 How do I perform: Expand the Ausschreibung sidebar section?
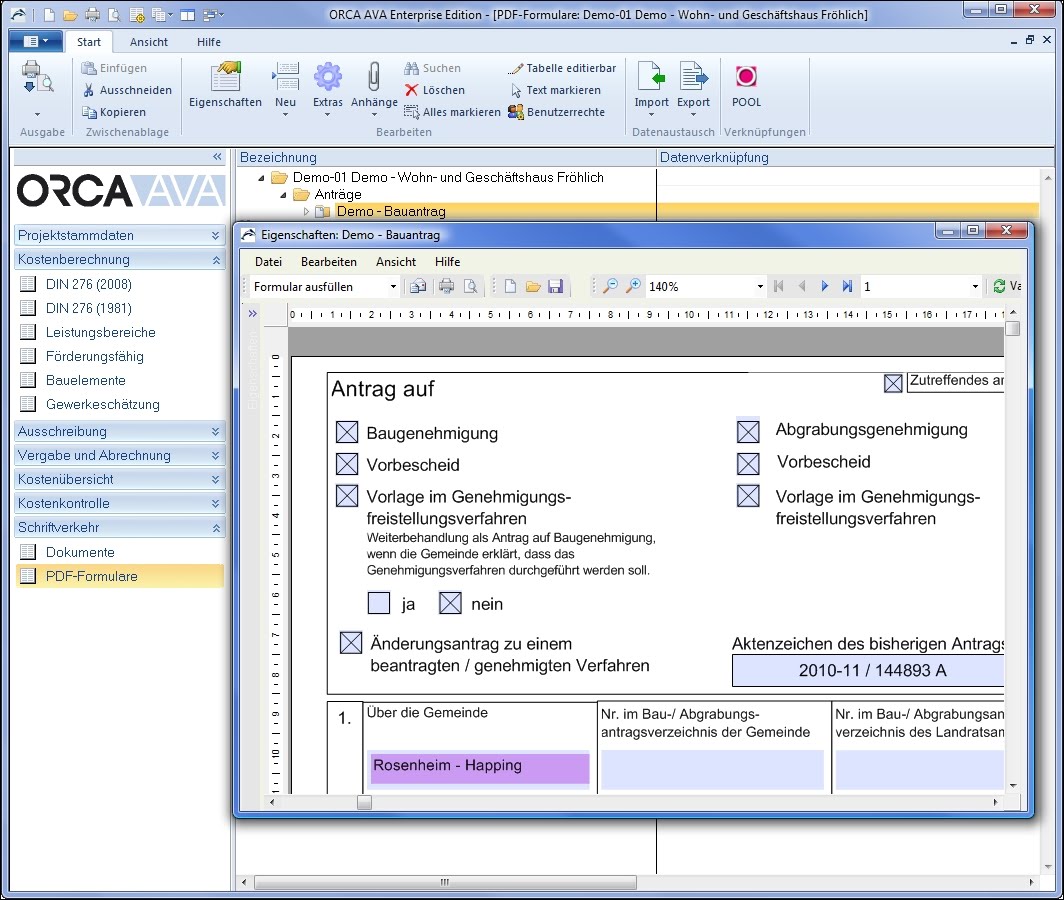pos(119,431)
